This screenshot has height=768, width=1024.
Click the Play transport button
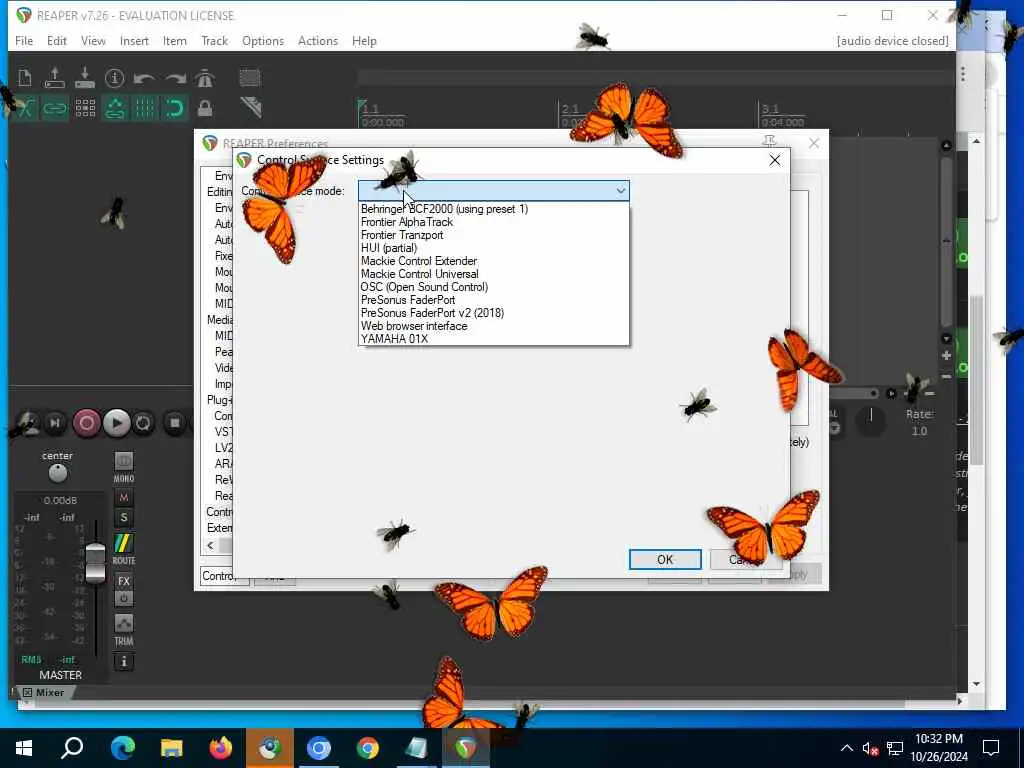(116, 423)
